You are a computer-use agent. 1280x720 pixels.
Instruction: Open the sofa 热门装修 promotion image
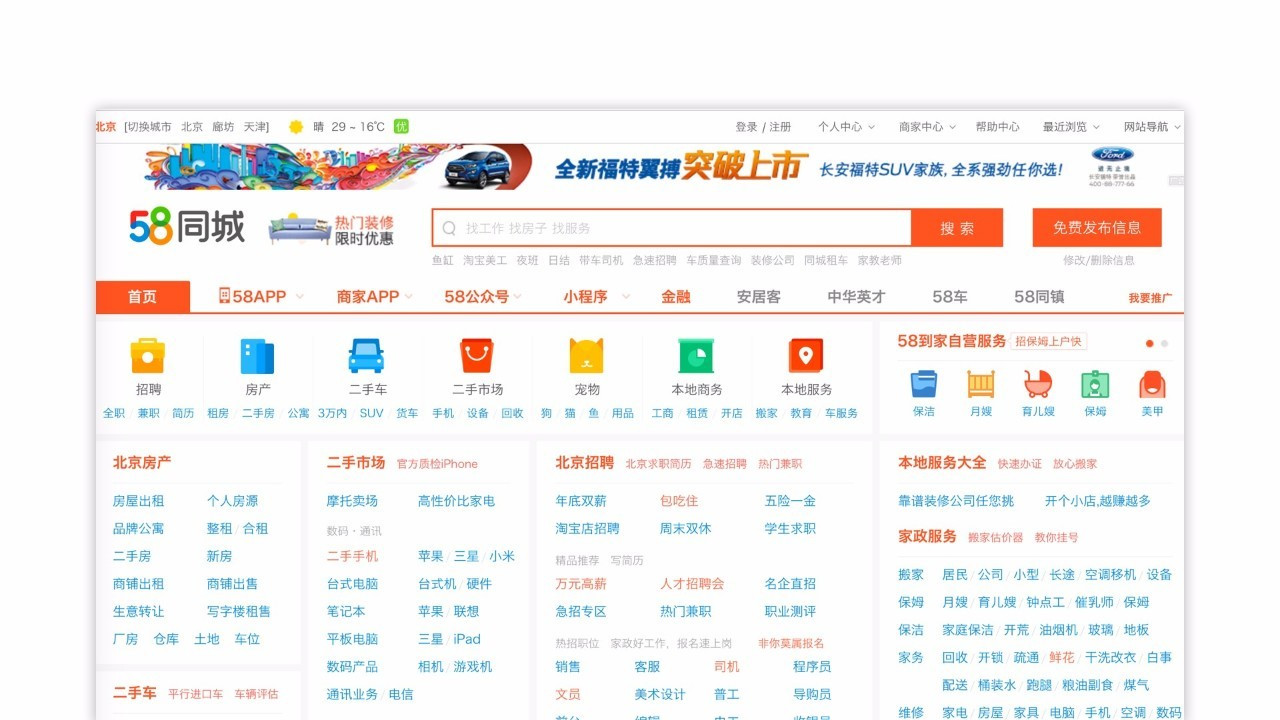(331, 230)
